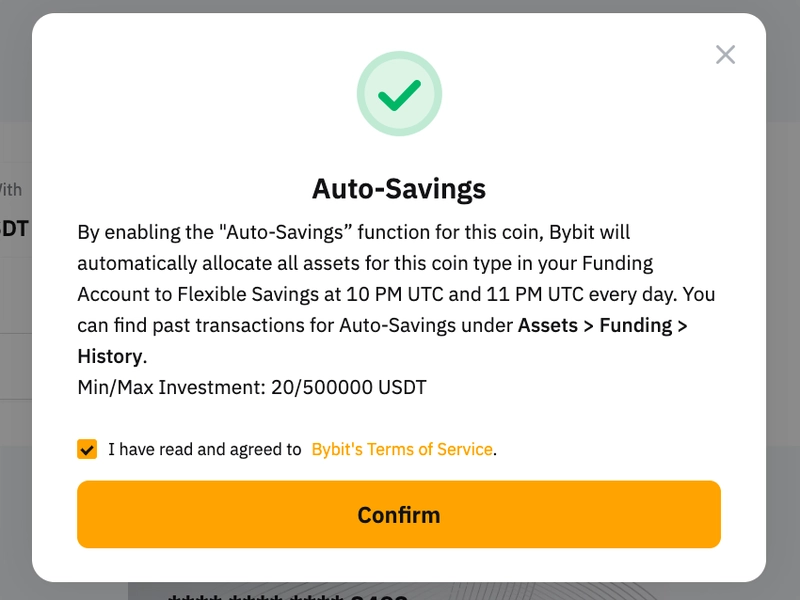Viewport: 800px width, 600px height.
Task: Click the partially hidden "ith" text behind dialog
Action: coord(11,190)
